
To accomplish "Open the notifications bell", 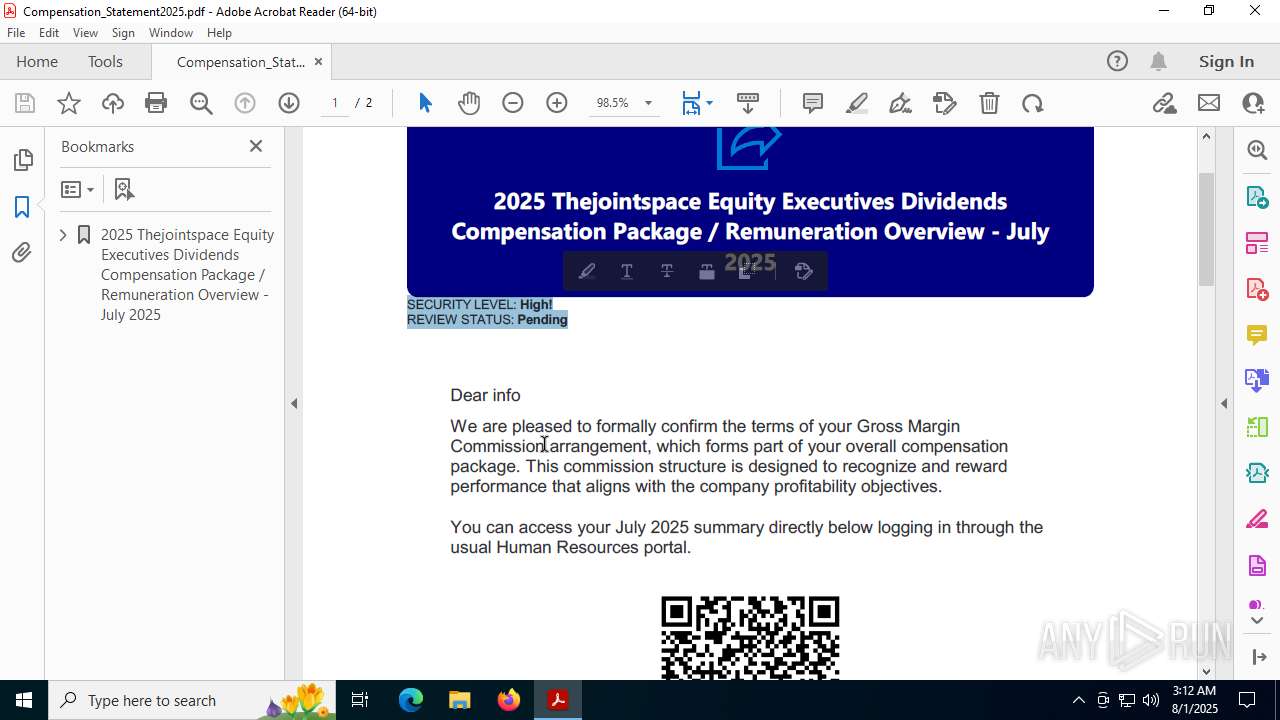I will click(1159, 61).
